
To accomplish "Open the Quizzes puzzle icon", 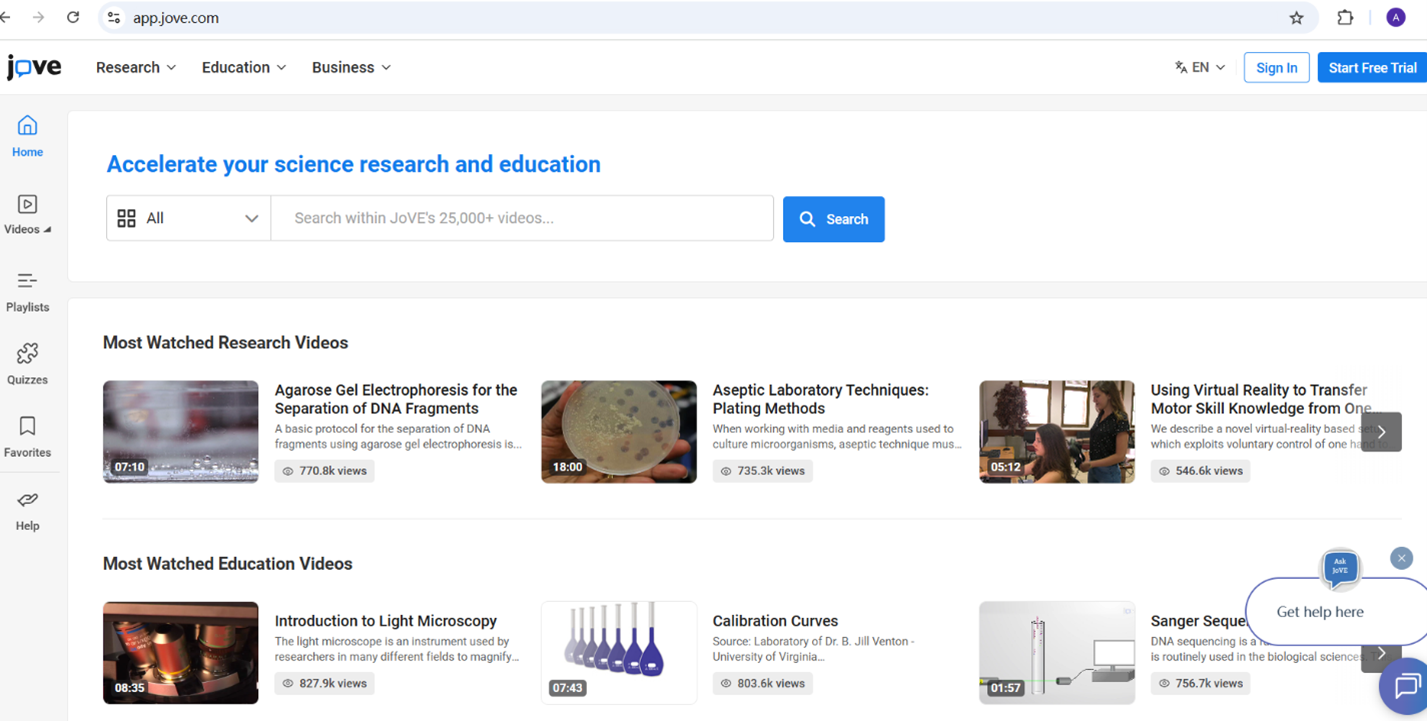I will coord(27,353).
